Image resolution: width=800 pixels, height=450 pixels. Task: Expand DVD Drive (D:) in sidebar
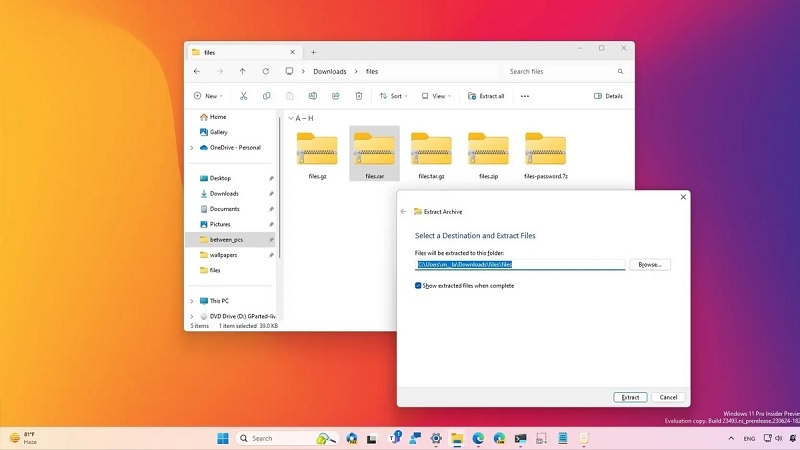click(192, 316)
